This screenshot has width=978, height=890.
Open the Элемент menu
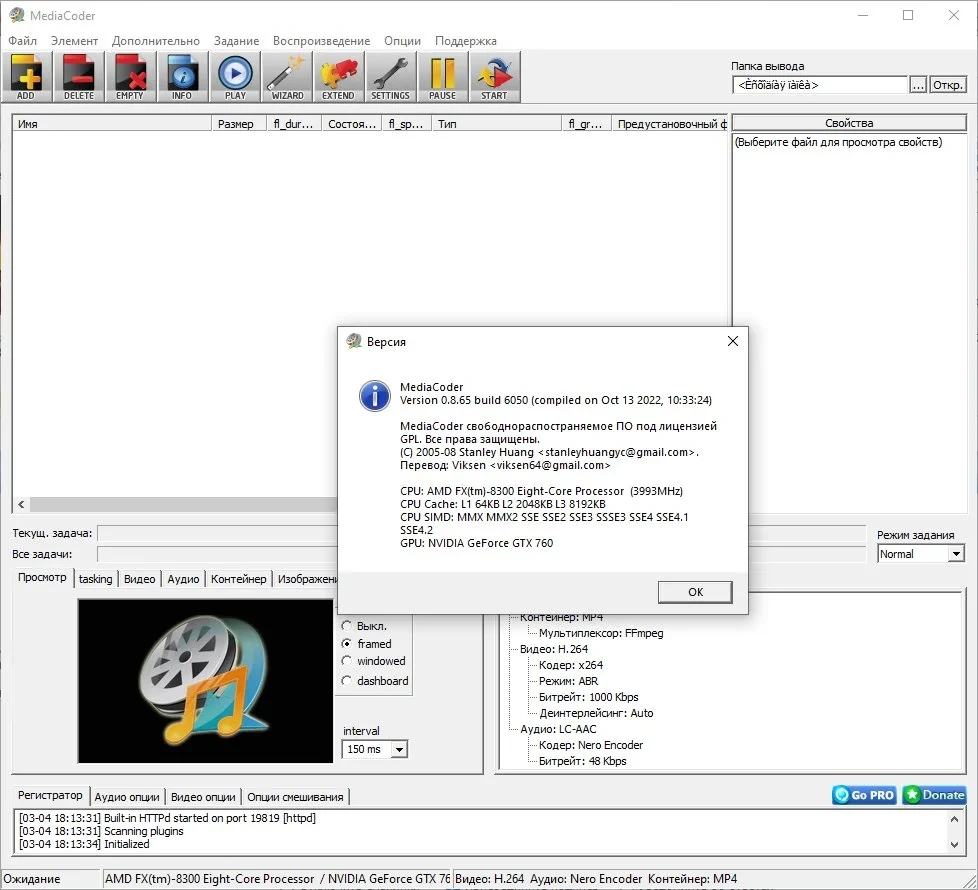coord(74,41)
